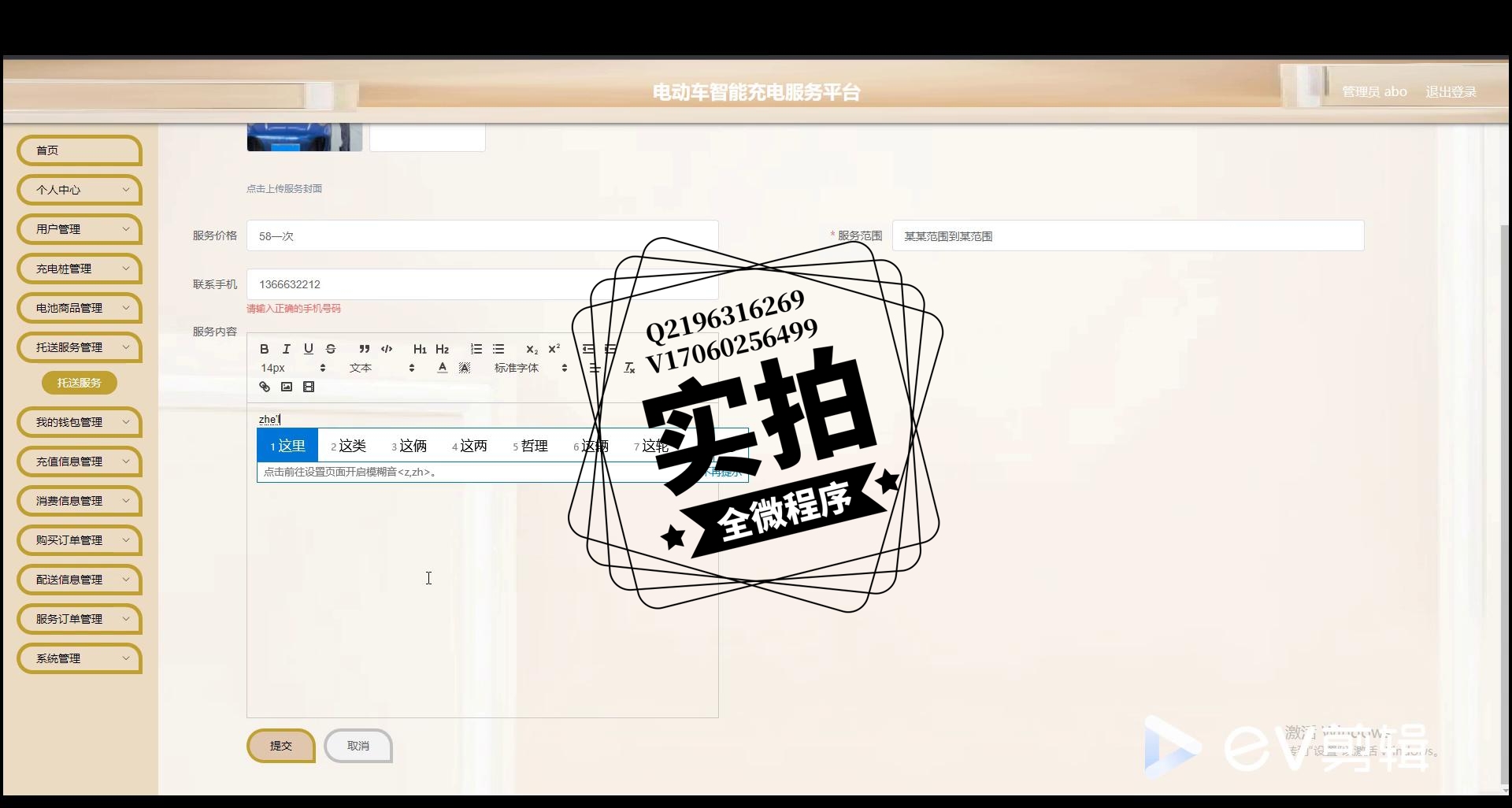The image size is (1512, 808).
Task: Collapse the 托送服务管理 sidebar menu
Action: click(79, 347)
